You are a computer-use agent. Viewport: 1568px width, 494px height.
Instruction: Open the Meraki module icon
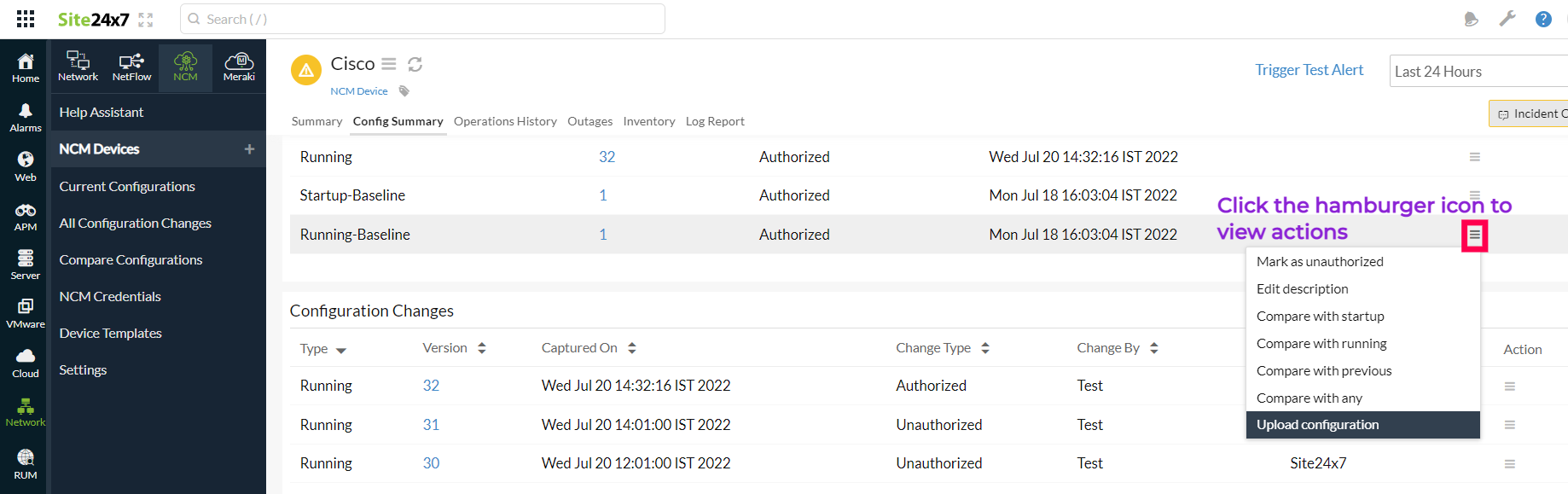239,67
